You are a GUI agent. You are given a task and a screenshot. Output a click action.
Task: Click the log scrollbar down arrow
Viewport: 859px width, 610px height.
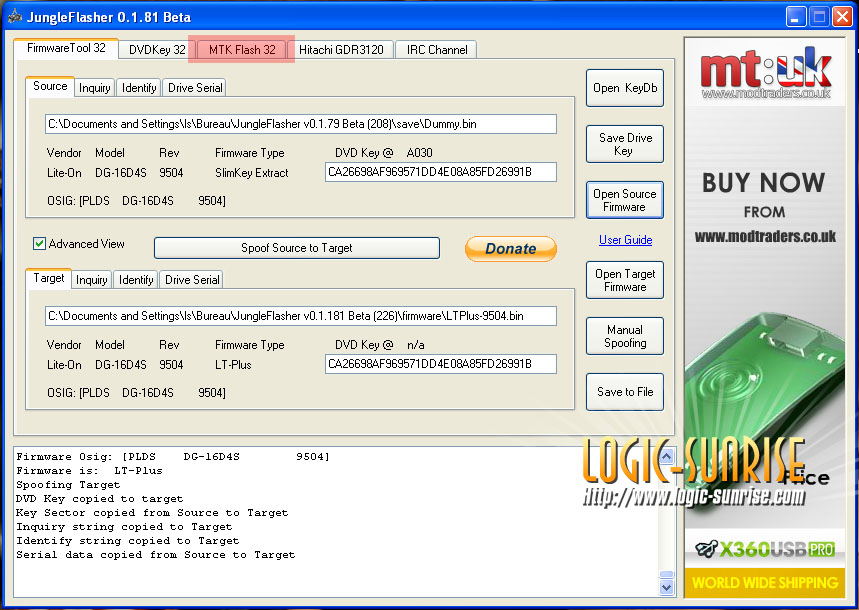click(x=667, y=588)
